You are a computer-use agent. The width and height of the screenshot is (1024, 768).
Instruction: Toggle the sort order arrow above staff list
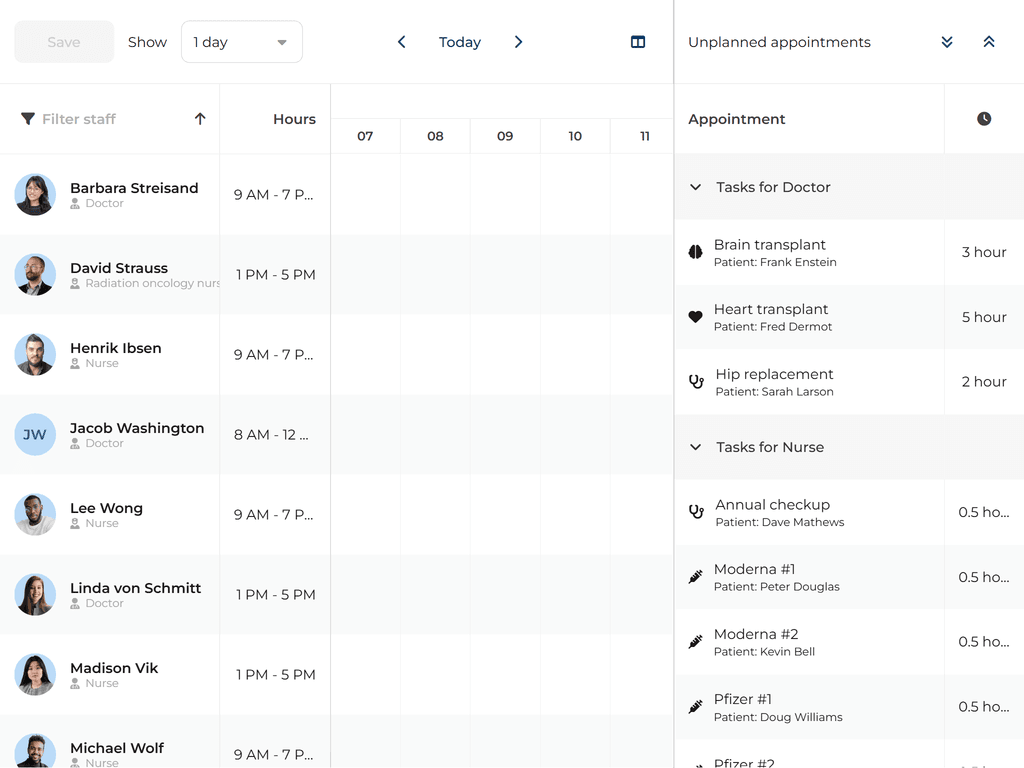199,118
